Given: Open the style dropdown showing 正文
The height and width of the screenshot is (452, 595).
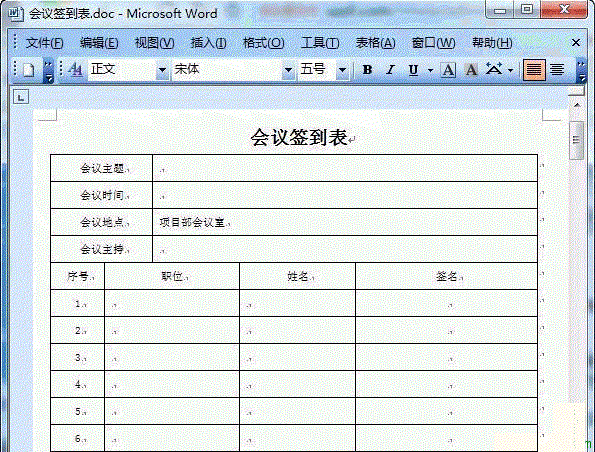Looking at the screenshot, I should [128, 70].
